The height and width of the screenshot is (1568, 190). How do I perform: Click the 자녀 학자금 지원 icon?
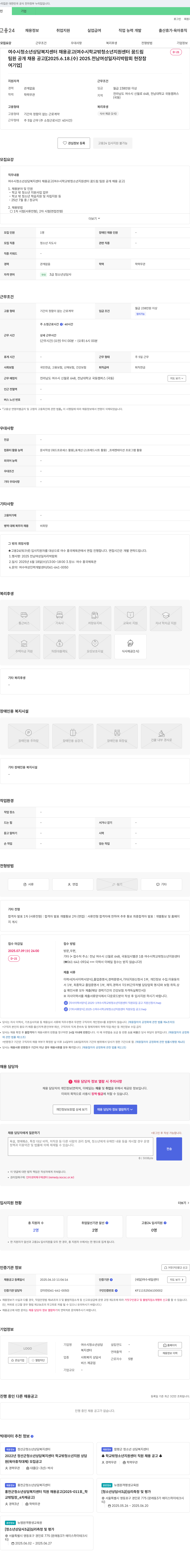click(166, 618)
